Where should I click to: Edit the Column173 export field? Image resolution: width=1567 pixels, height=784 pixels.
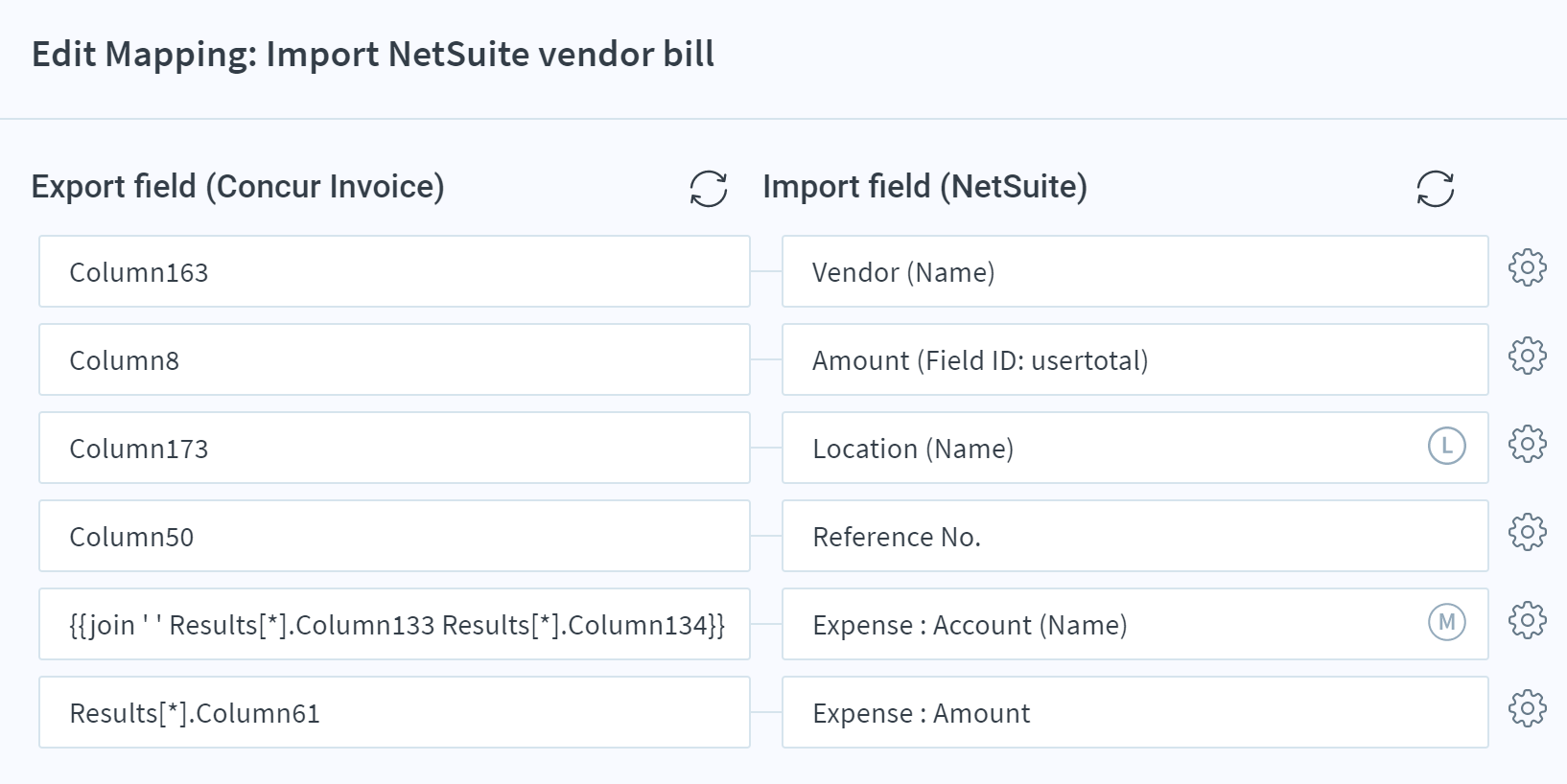[x=394, y=448]
